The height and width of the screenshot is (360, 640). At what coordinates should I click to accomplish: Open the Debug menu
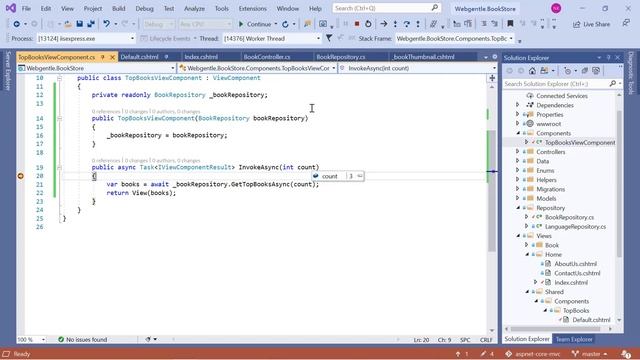[x=144, y=8]
